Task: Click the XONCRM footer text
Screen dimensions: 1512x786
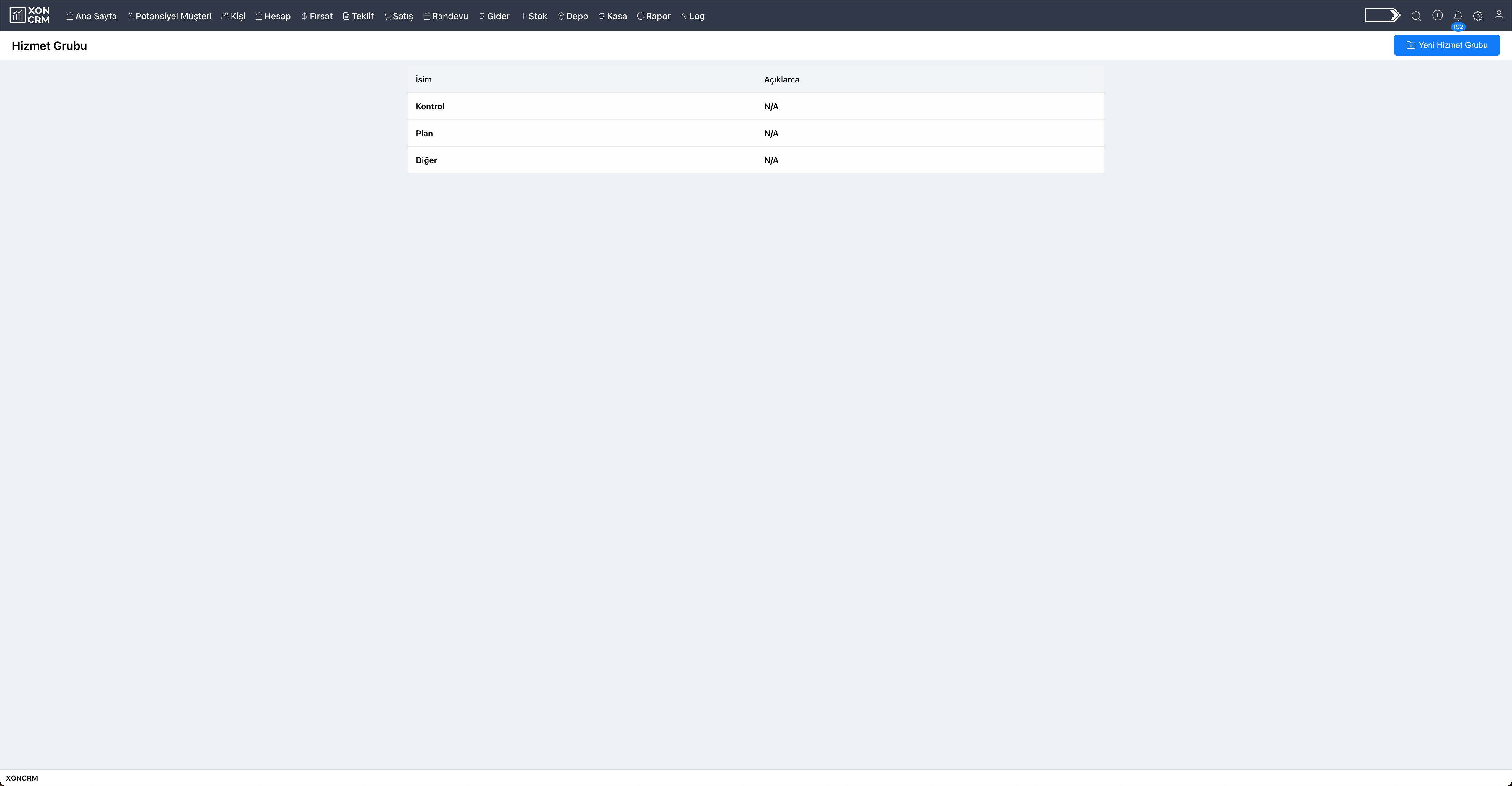Action: (x=22, y=778)
